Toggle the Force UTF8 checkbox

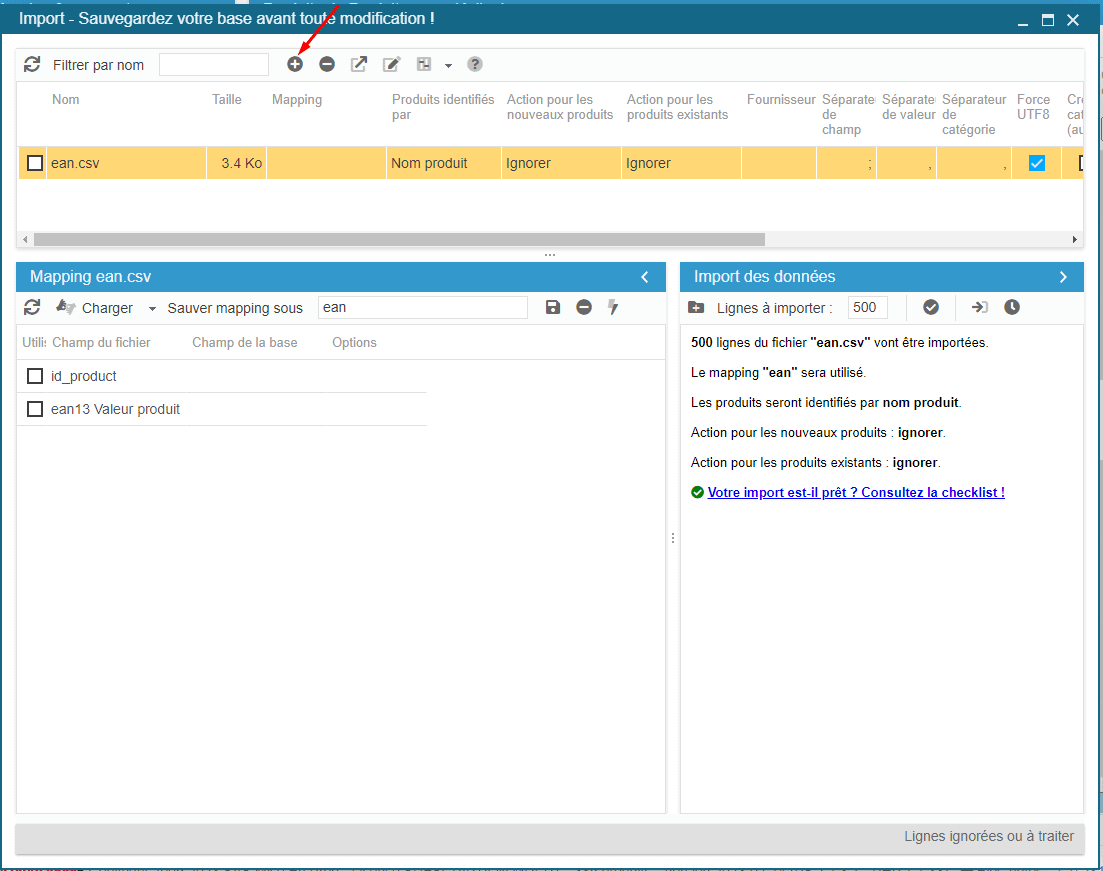(1037, 163)
